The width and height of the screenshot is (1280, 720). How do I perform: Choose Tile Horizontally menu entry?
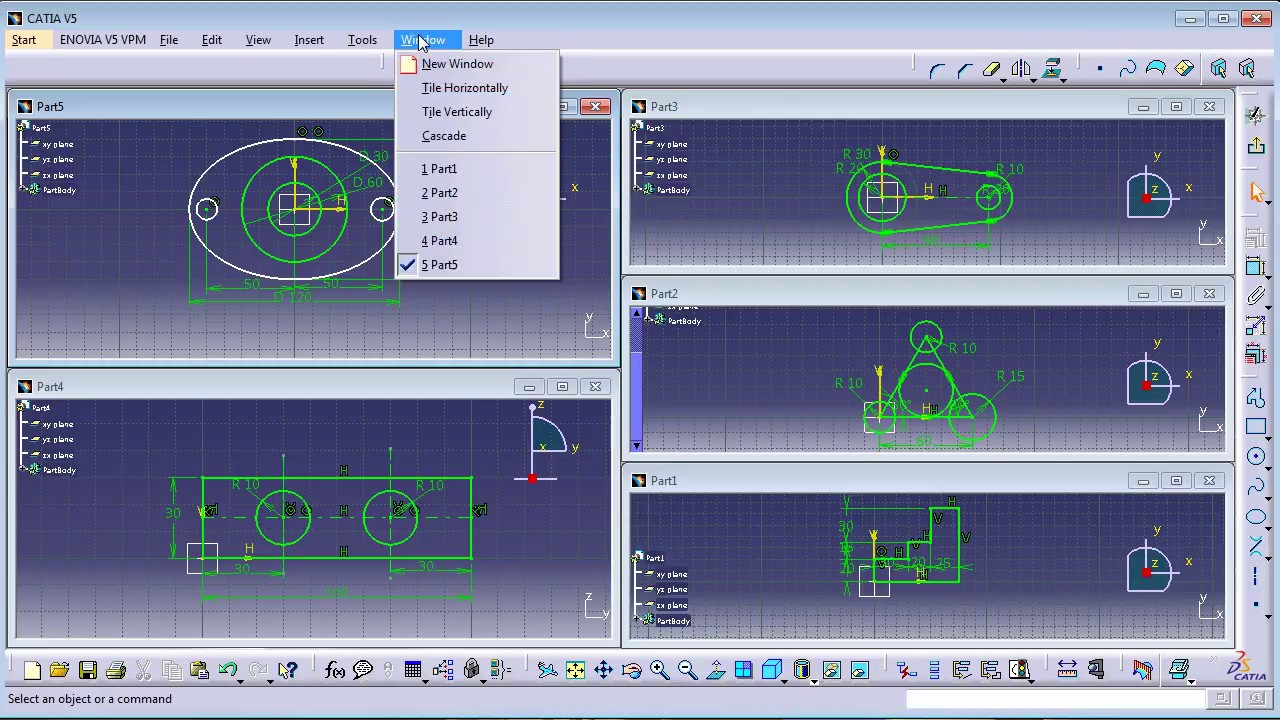pos(477,88)
